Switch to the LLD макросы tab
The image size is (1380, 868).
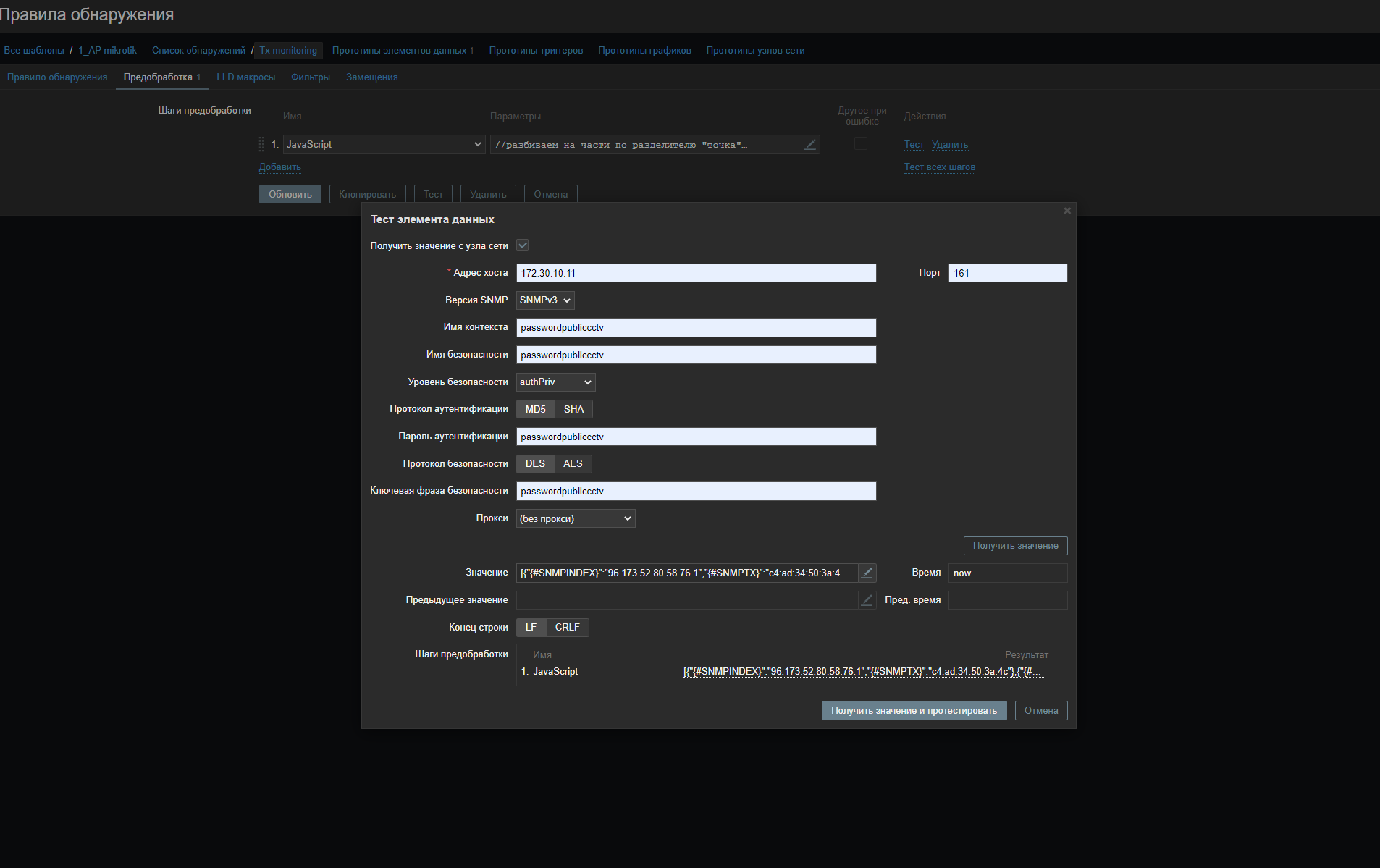pos(245,77)
